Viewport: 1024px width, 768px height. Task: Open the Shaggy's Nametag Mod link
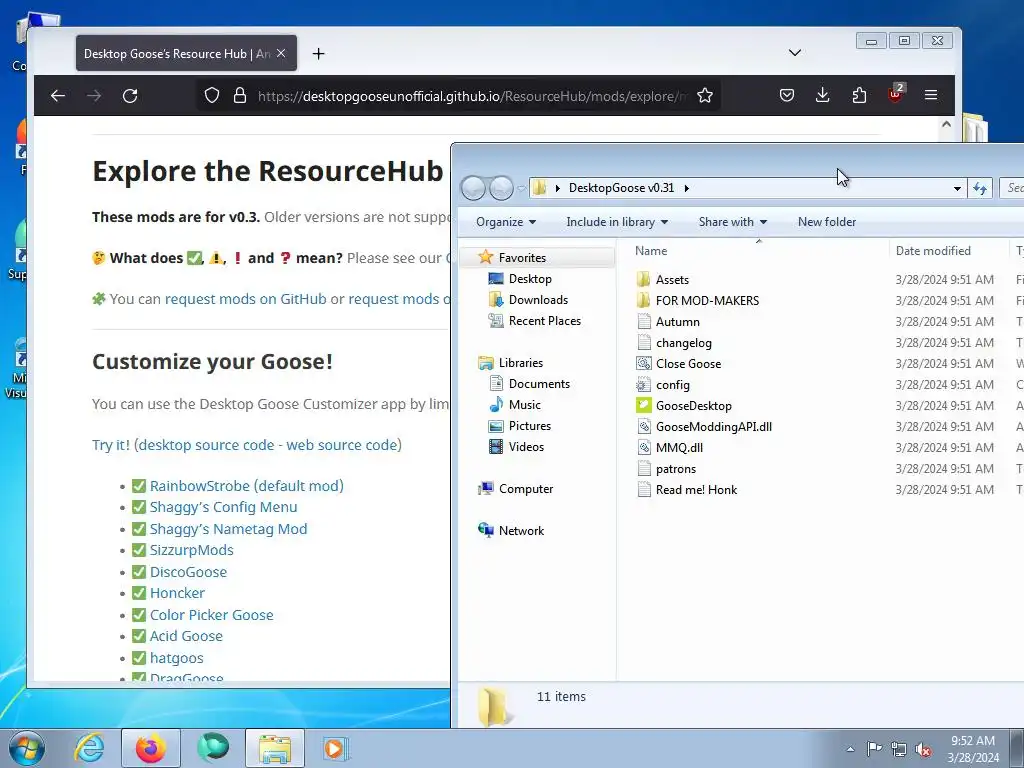(229, 529)
